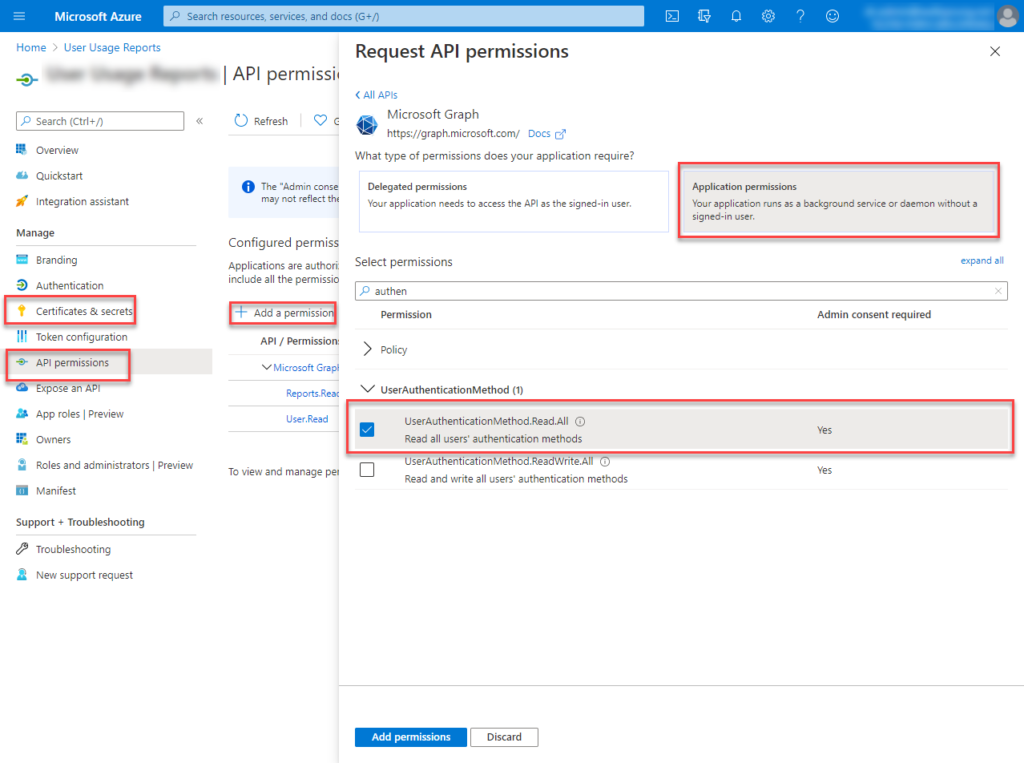Click the help question mark icon
This screenshot has height=763, width=1024.
point(800,16)
